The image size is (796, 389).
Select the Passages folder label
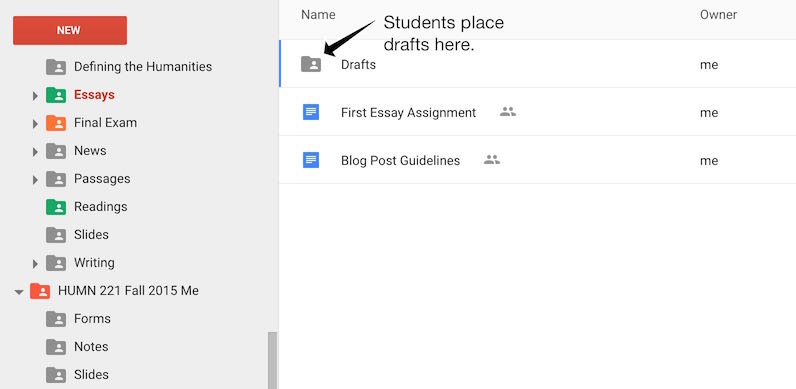coord(102,178)
